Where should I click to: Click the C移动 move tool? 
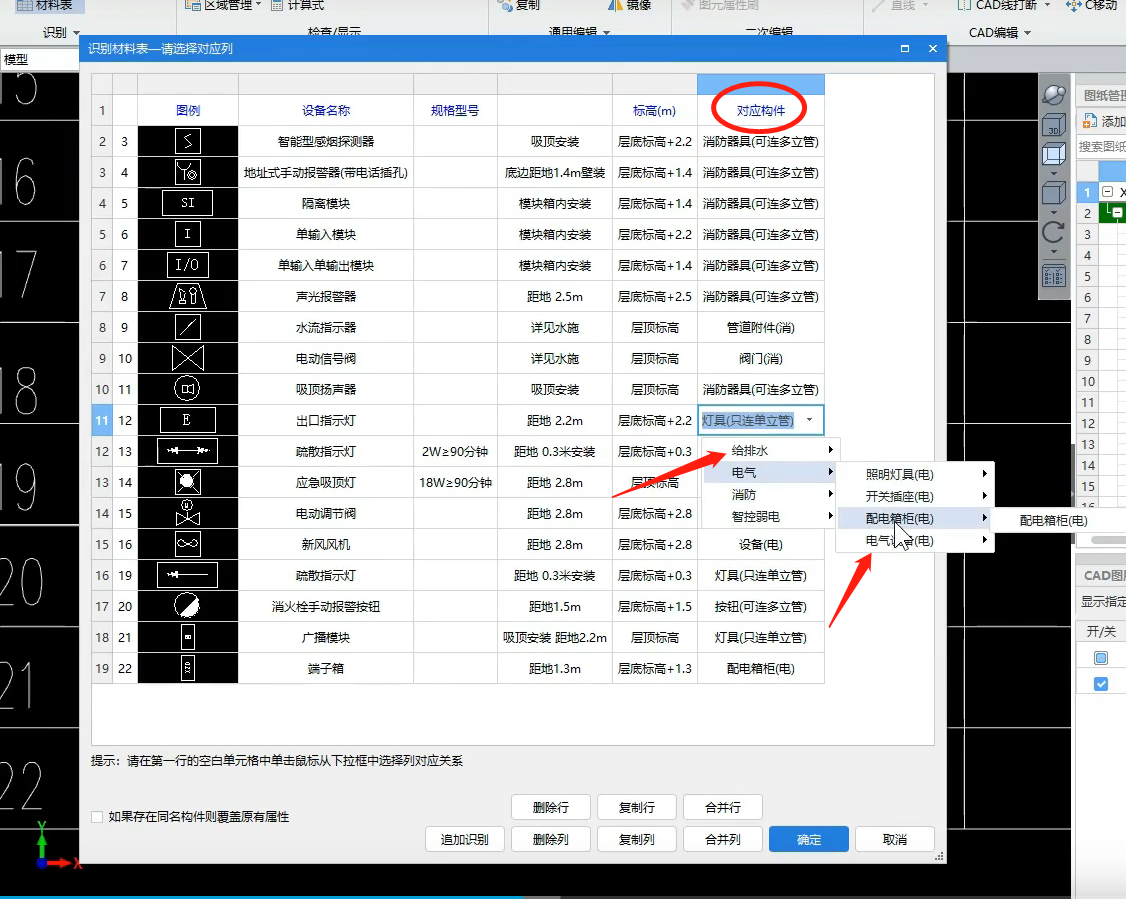[x=1093, y=6]
